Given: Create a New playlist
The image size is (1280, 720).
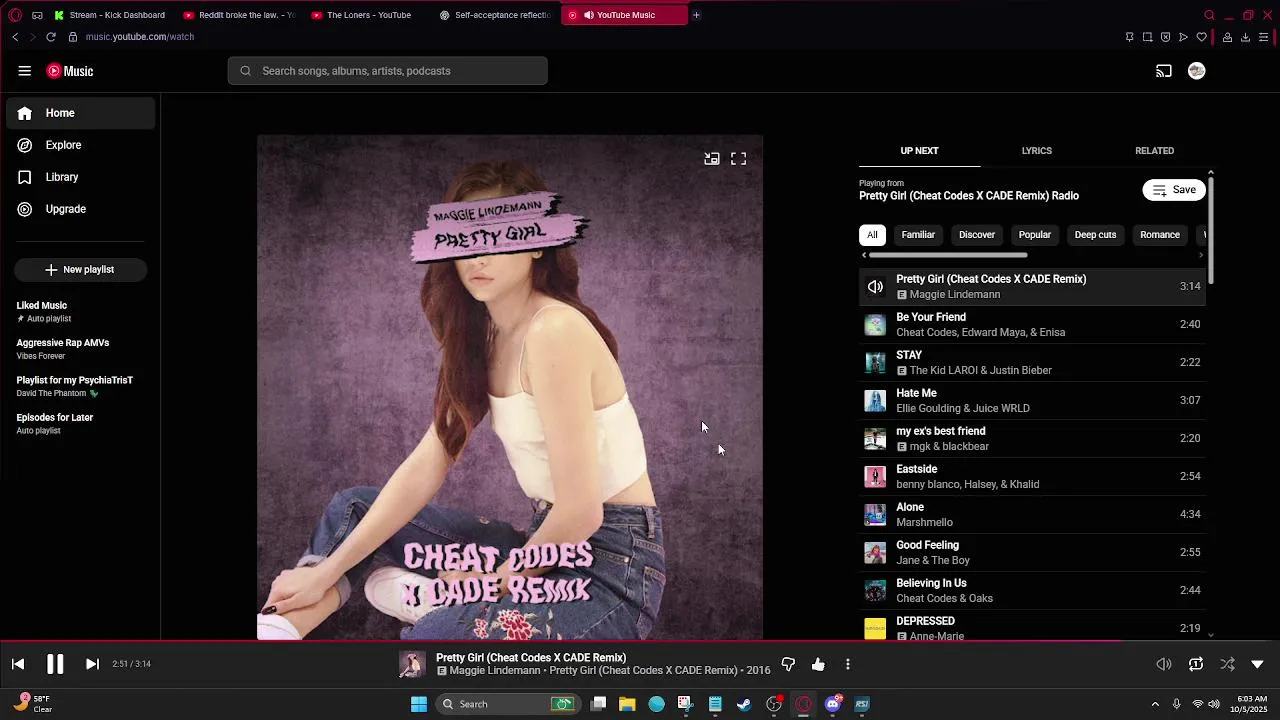Looking at the screenshot, I should point(80,270).
